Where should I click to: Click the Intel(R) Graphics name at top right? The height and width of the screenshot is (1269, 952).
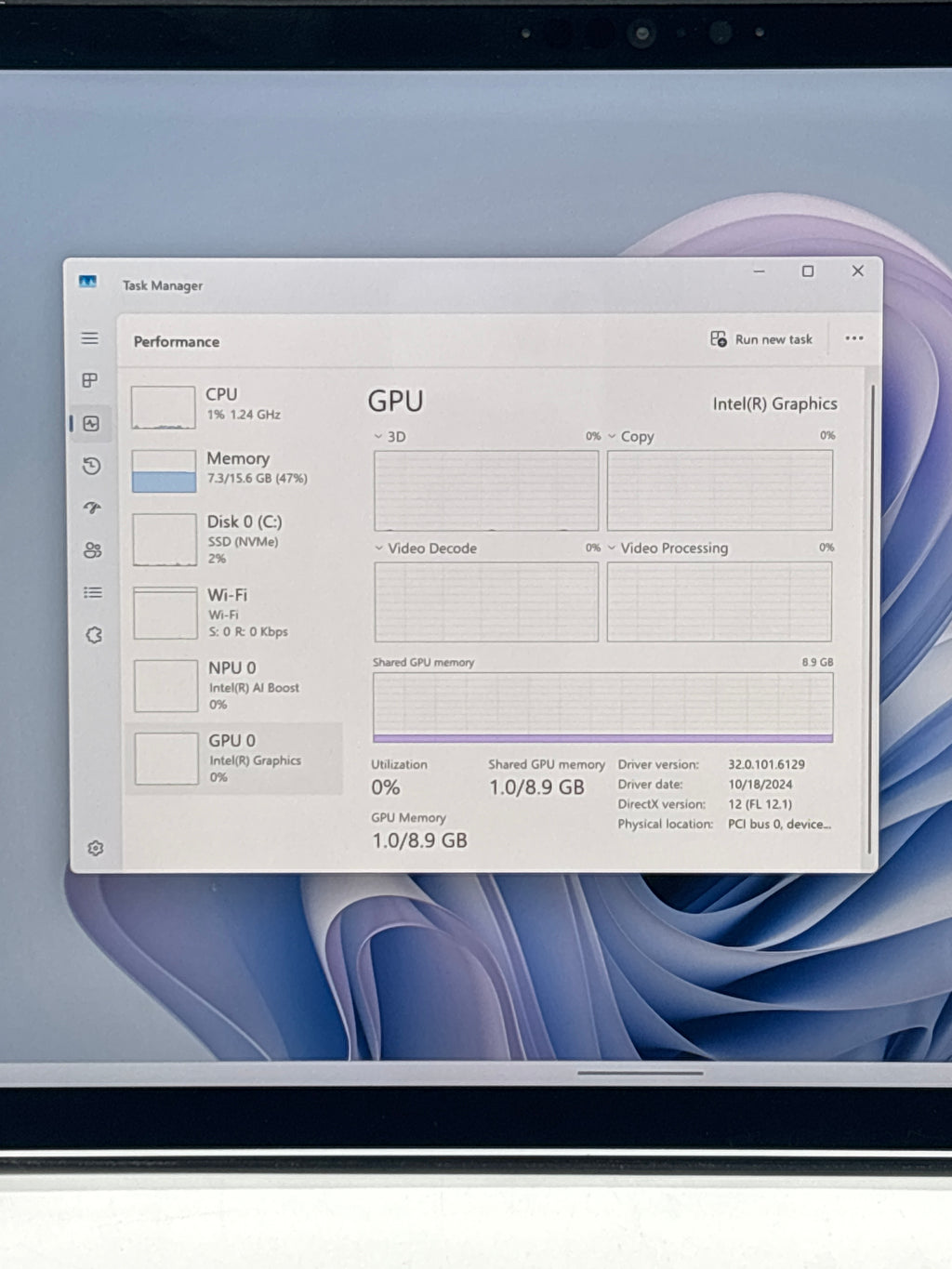[x=775, y=403]
